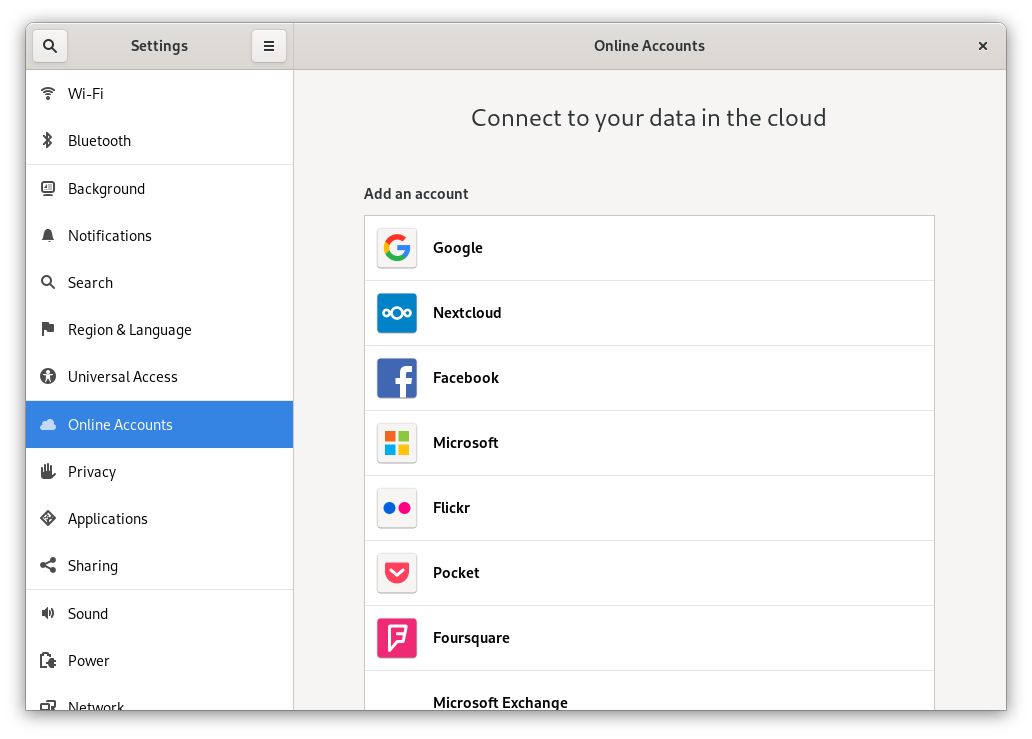Click the Pocket logo icon

tap(396, 572)
